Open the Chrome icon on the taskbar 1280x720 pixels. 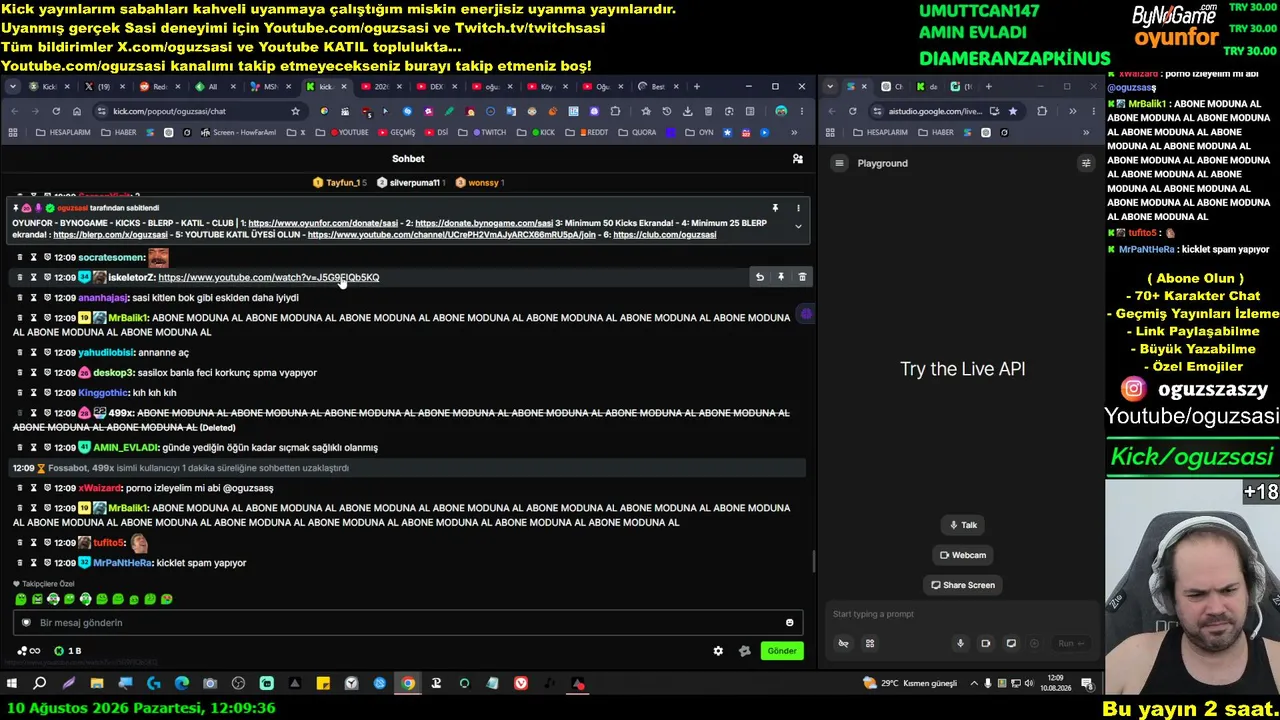pos(408,684)
